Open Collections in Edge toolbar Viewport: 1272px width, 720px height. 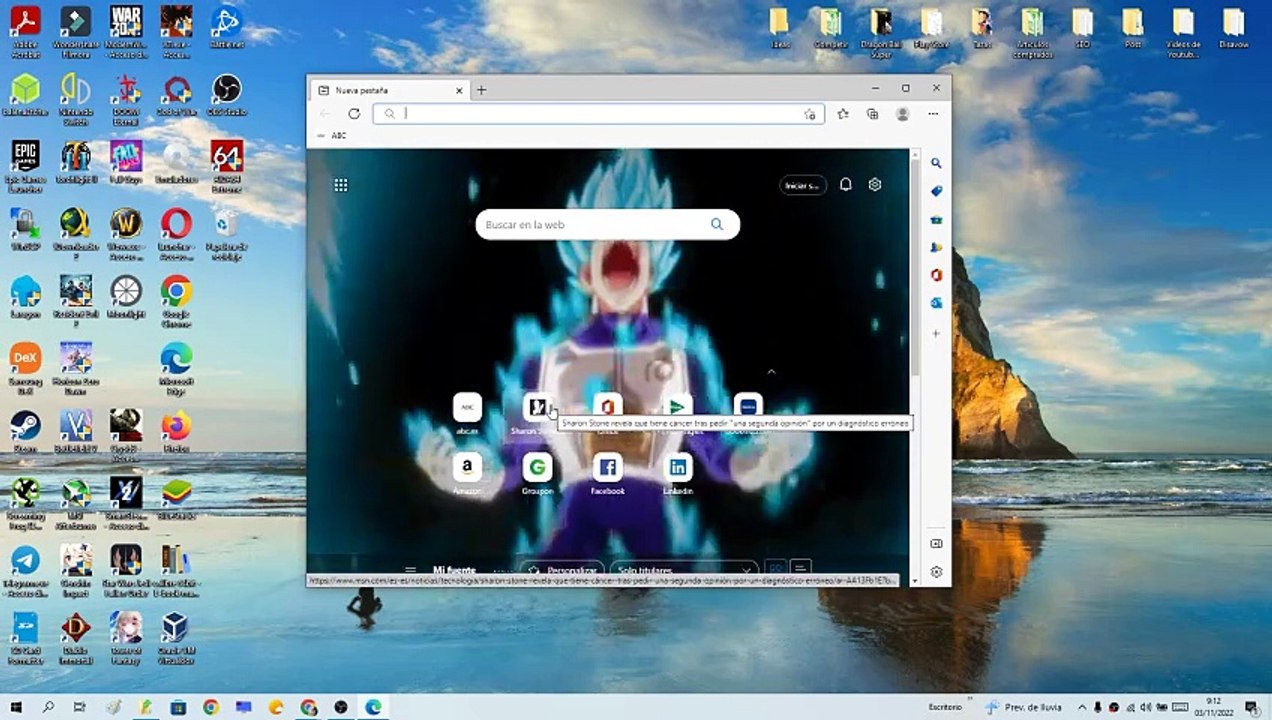tap(872, 114)
